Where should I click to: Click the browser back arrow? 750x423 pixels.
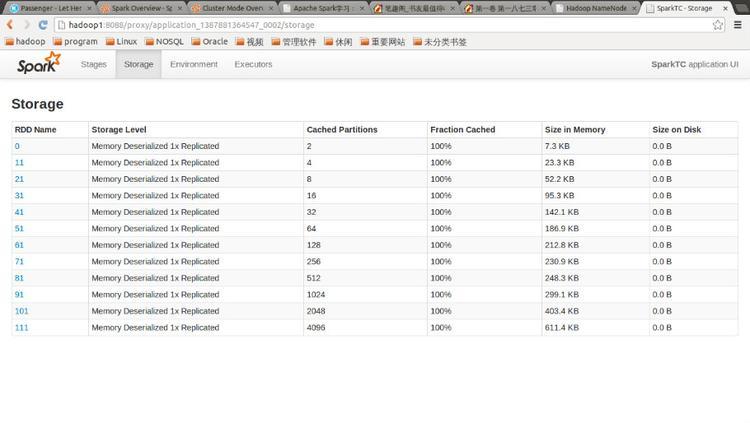click(11, 25)
